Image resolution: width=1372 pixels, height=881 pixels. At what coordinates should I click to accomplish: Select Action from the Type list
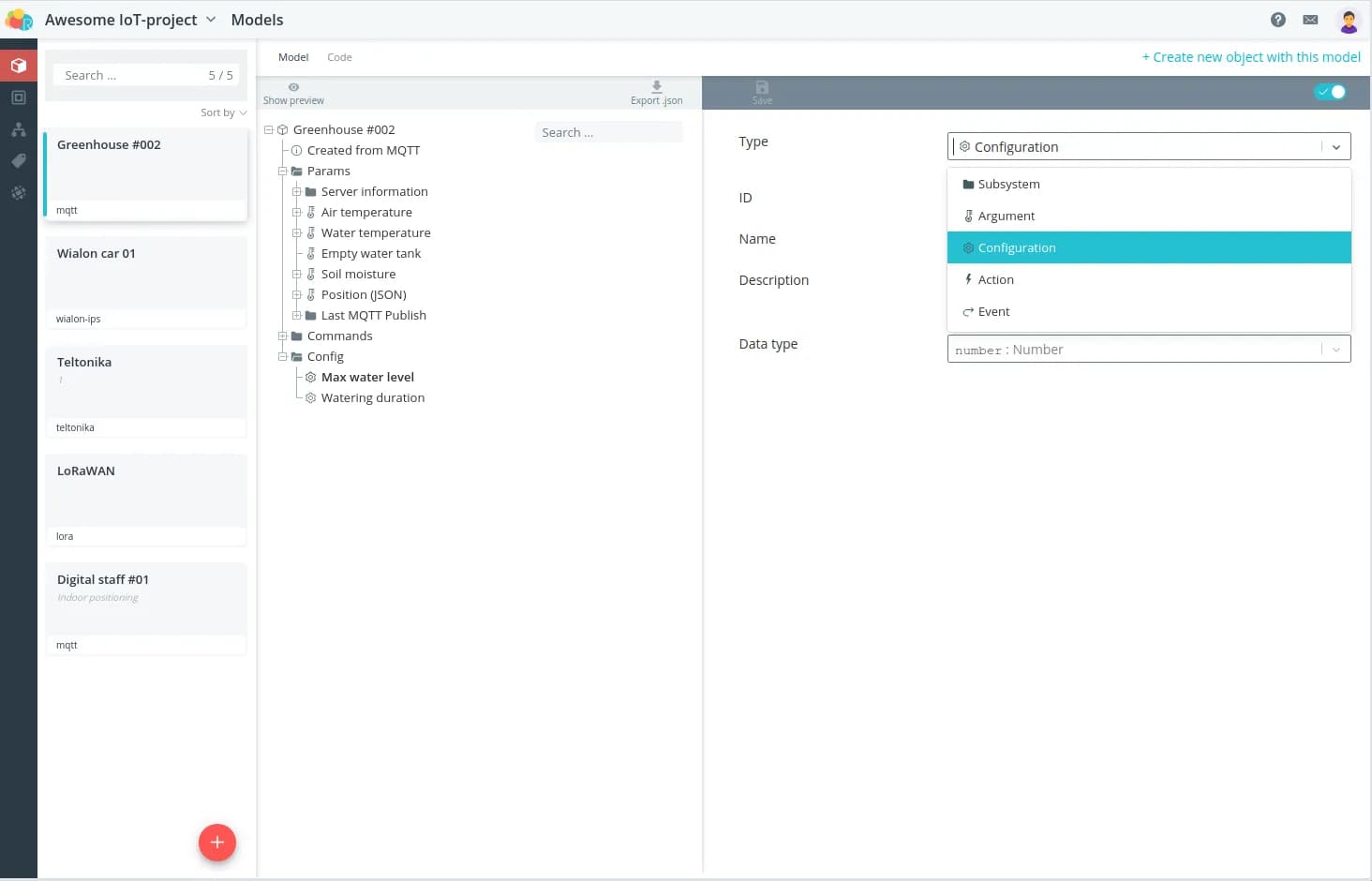click(995, 280)
